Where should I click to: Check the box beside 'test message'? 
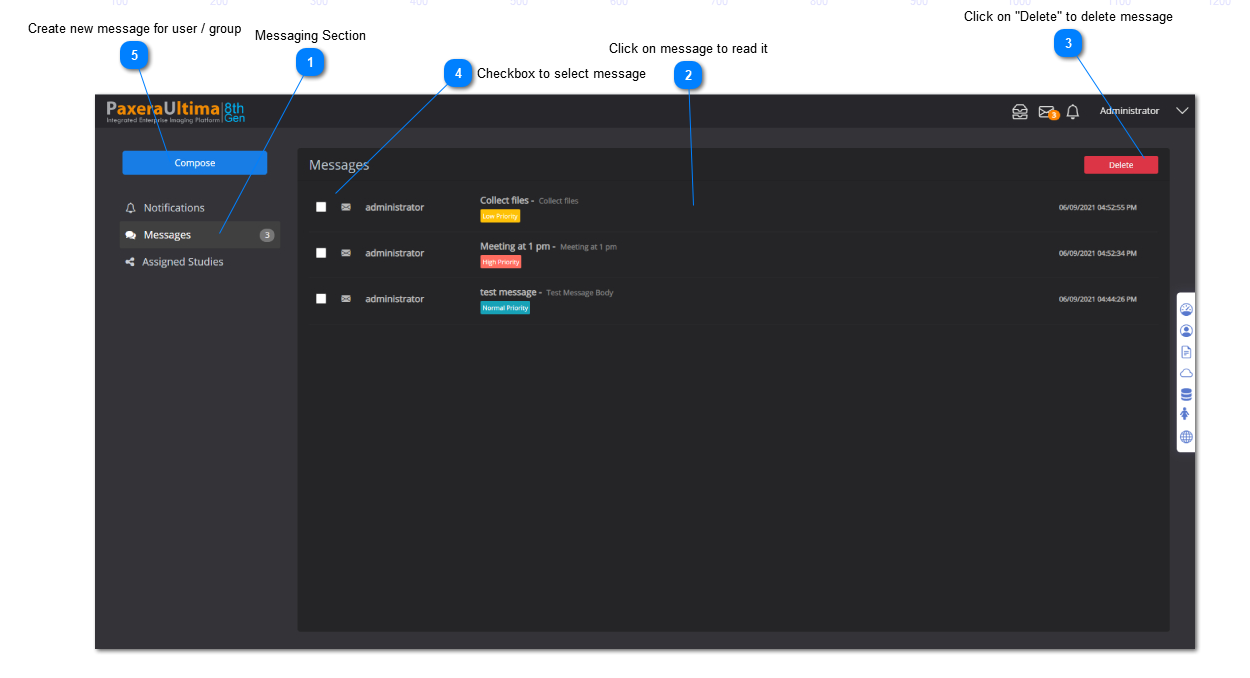tap(321, 299)
